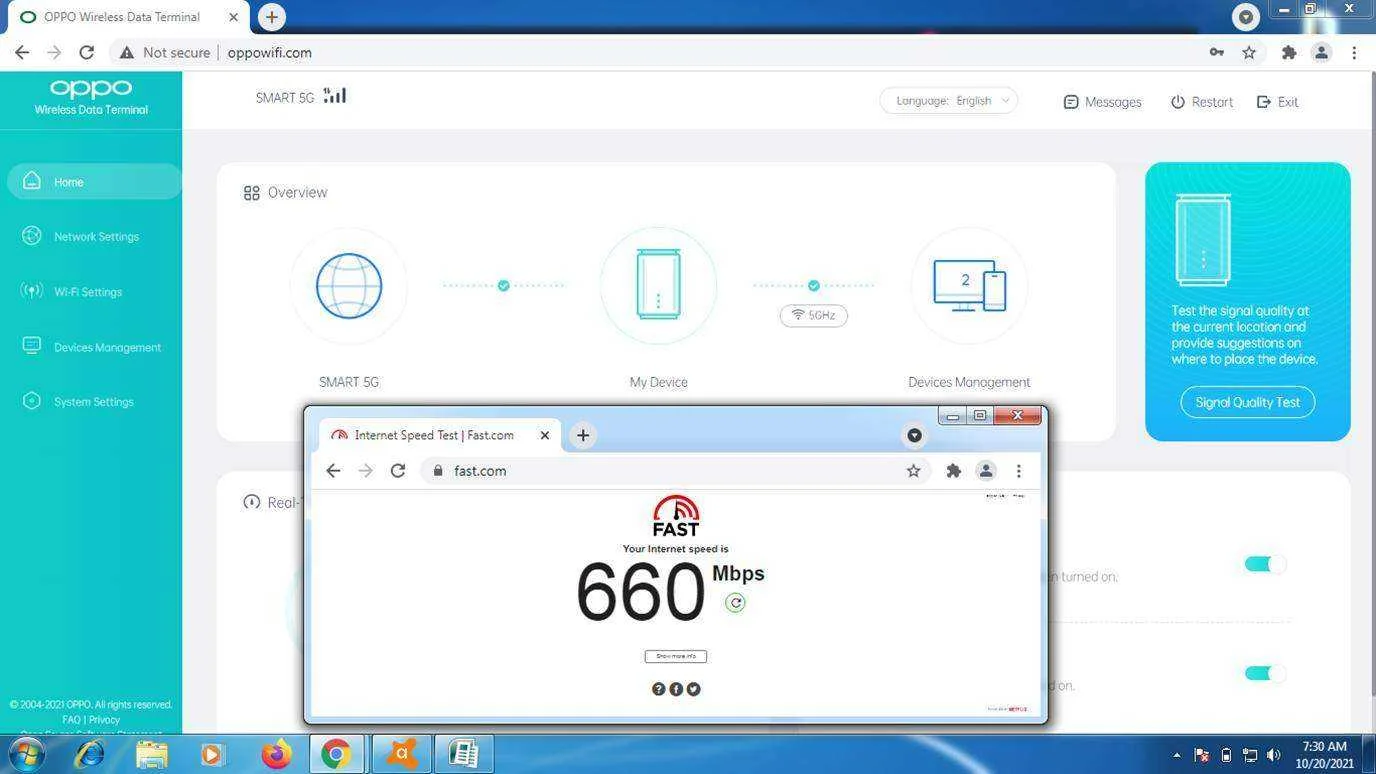Toggle the upper switch in the OPPO page
Image resolution: width=1376 pixels, height=774 pixels.
pos(1265,564)
